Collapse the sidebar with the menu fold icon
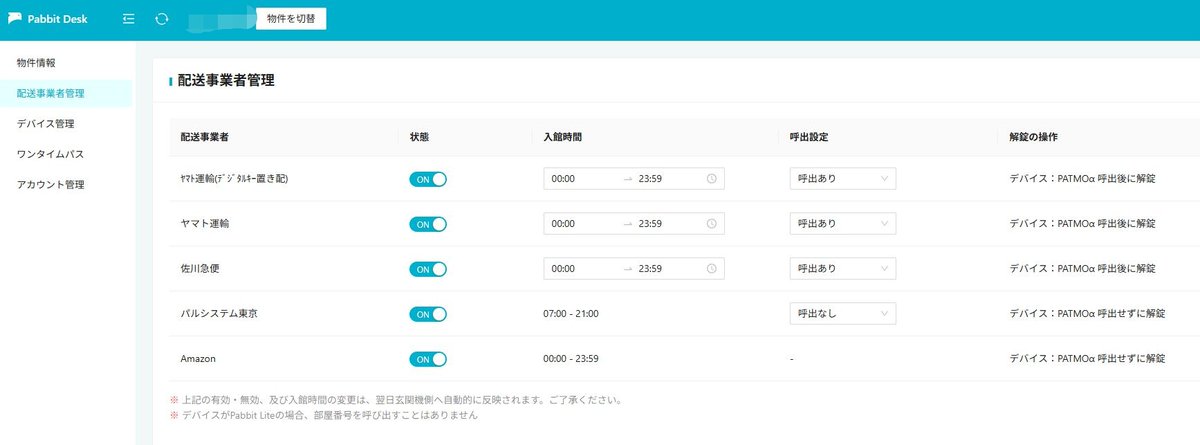 tap(128, 19)
